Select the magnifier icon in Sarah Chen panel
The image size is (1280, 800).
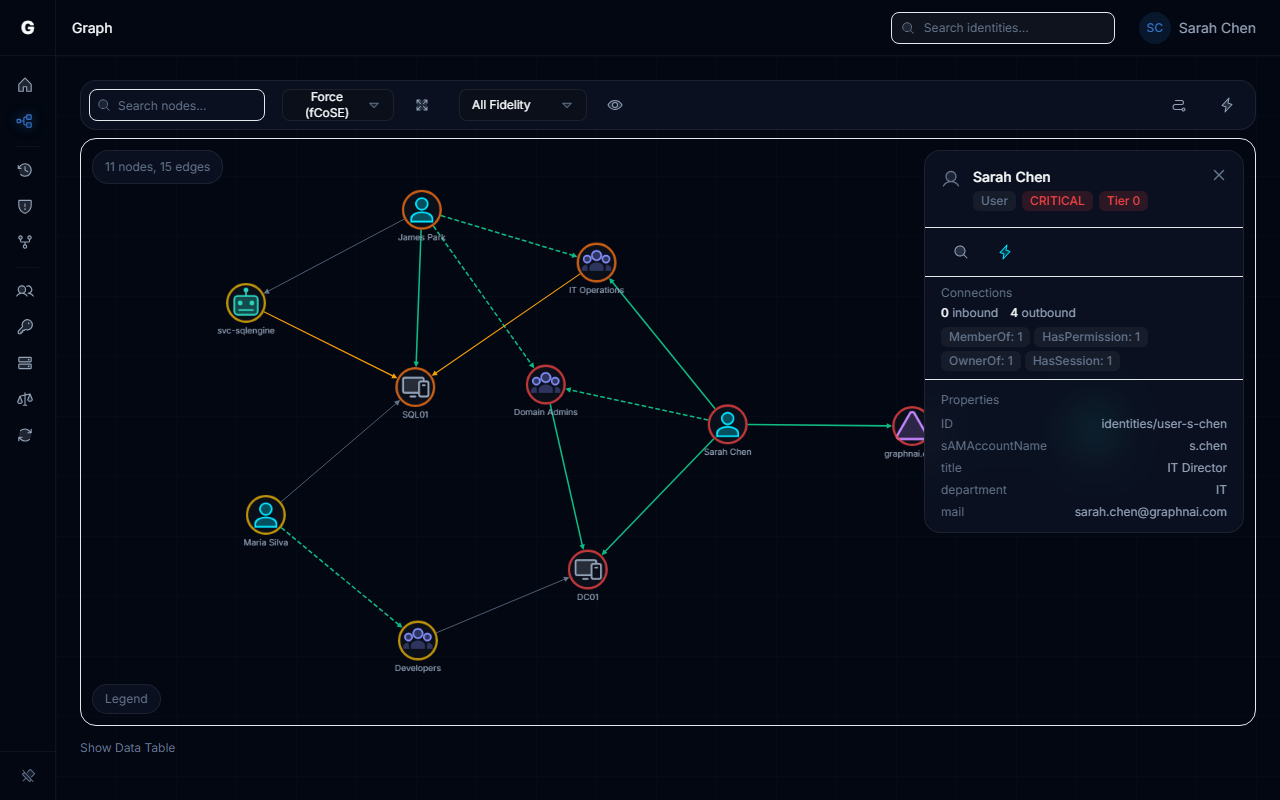960,252
